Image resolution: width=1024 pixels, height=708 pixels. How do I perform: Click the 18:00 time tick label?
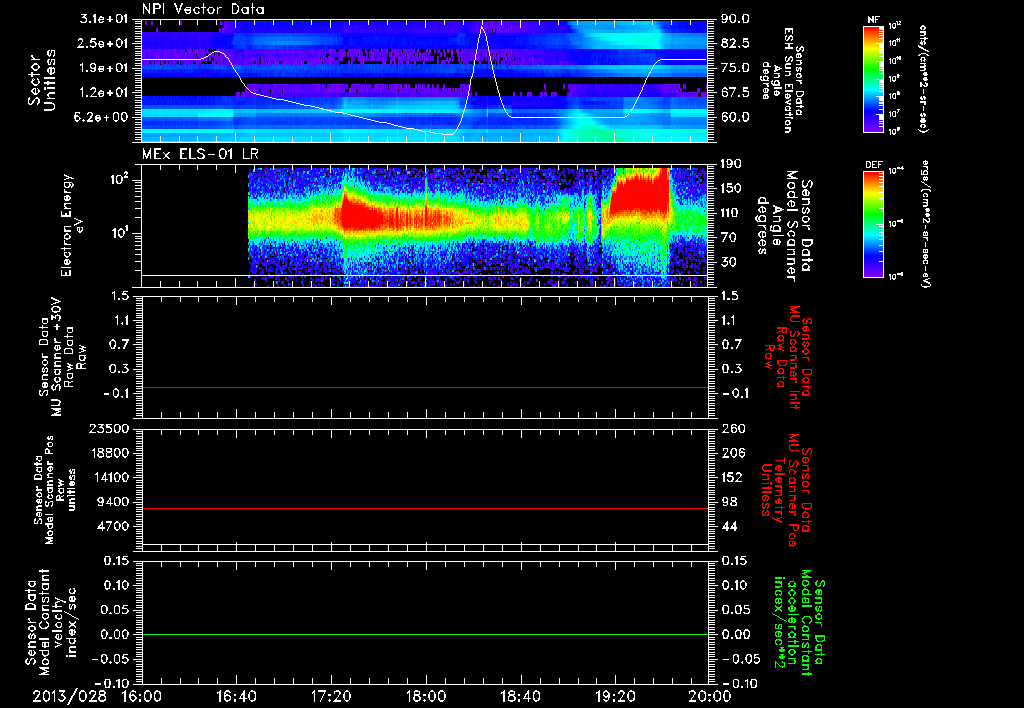[x=426, y=696]
